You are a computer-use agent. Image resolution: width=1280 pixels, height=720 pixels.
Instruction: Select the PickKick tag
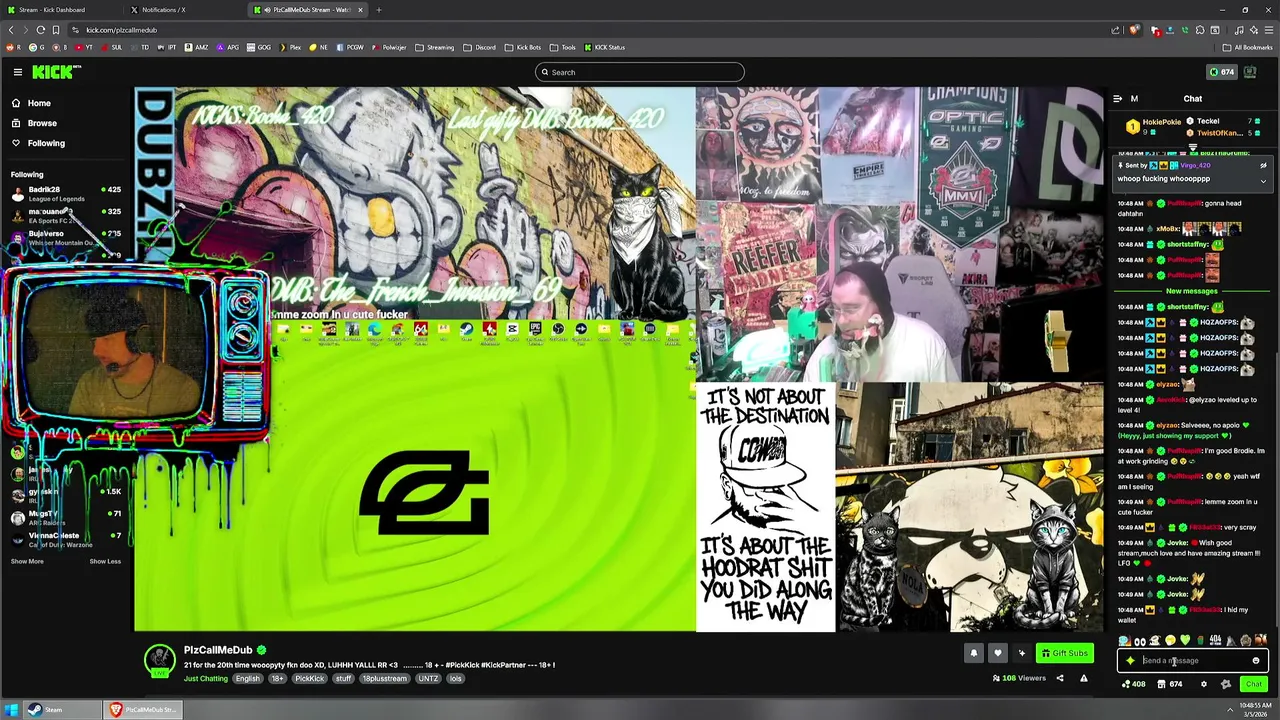click(x=309, y=678)
